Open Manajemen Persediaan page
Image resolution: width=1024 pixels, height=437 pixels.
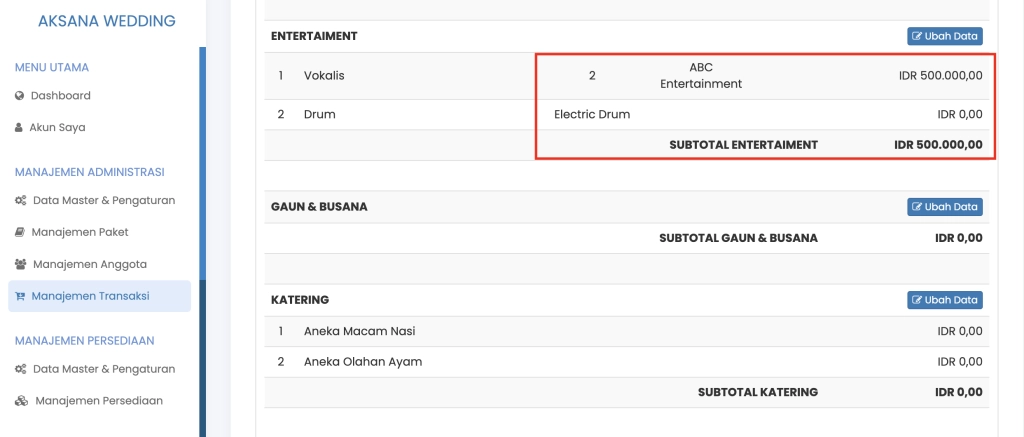coord(99,401)
